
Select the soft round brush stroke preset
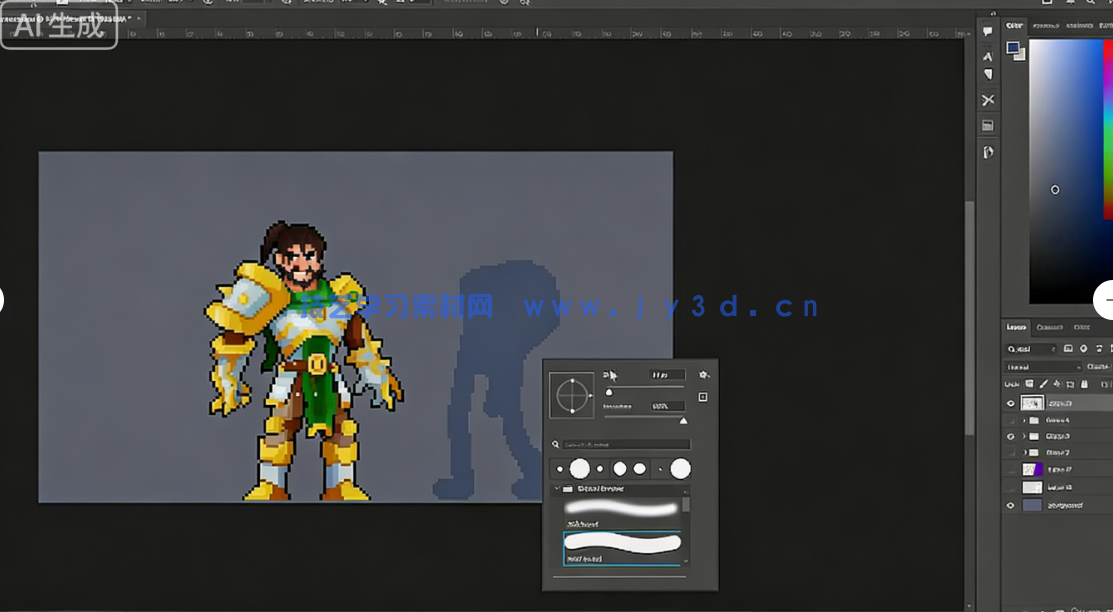622,508
